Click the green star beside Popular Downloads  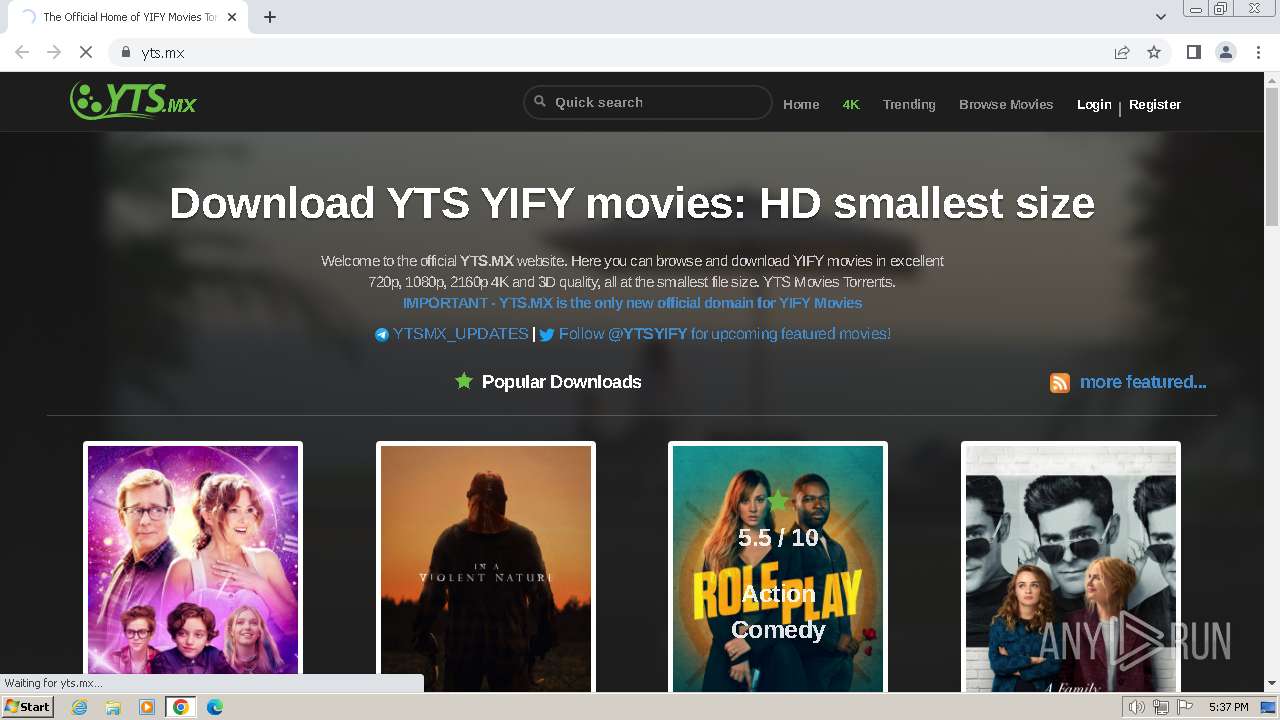point(464,381)
